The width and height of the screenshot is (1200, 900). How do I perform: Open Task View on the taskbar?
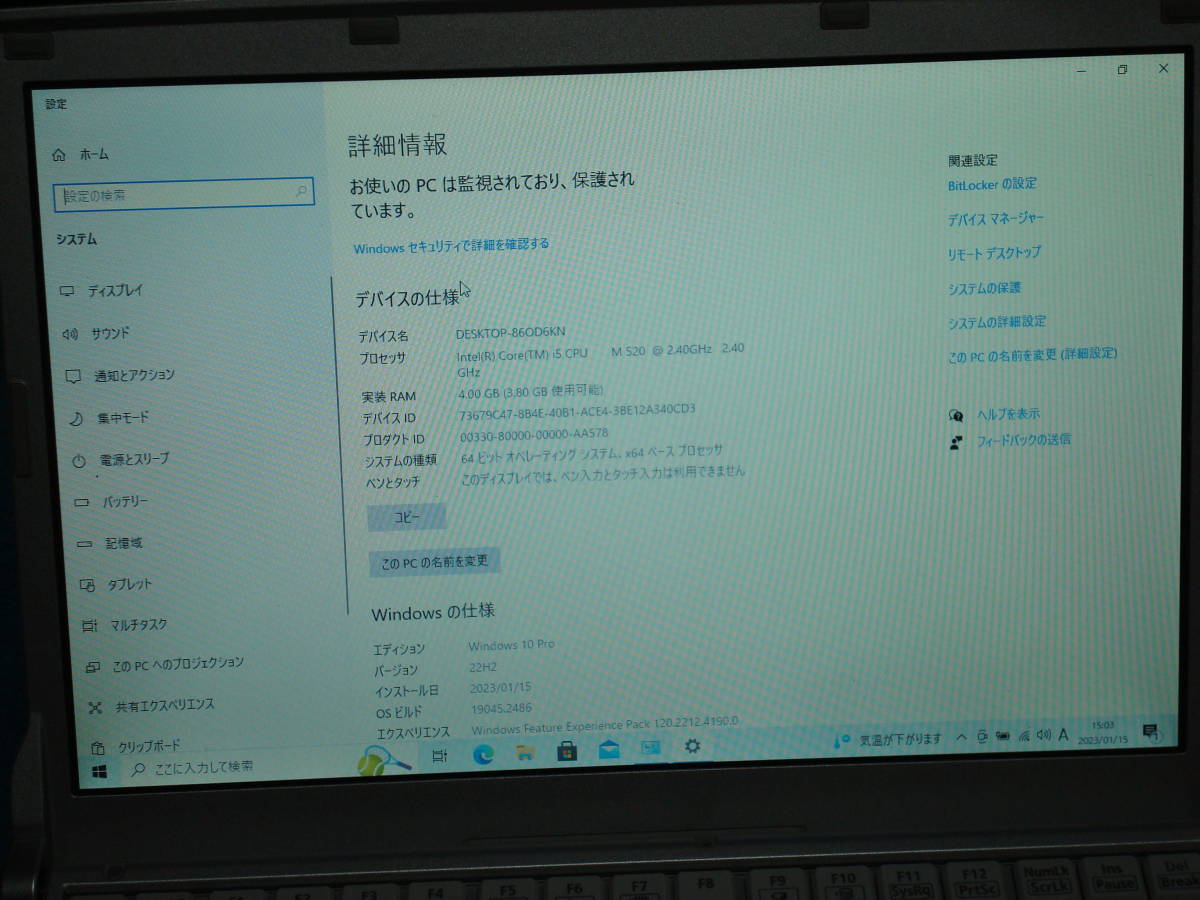click(x=439, y=756)
